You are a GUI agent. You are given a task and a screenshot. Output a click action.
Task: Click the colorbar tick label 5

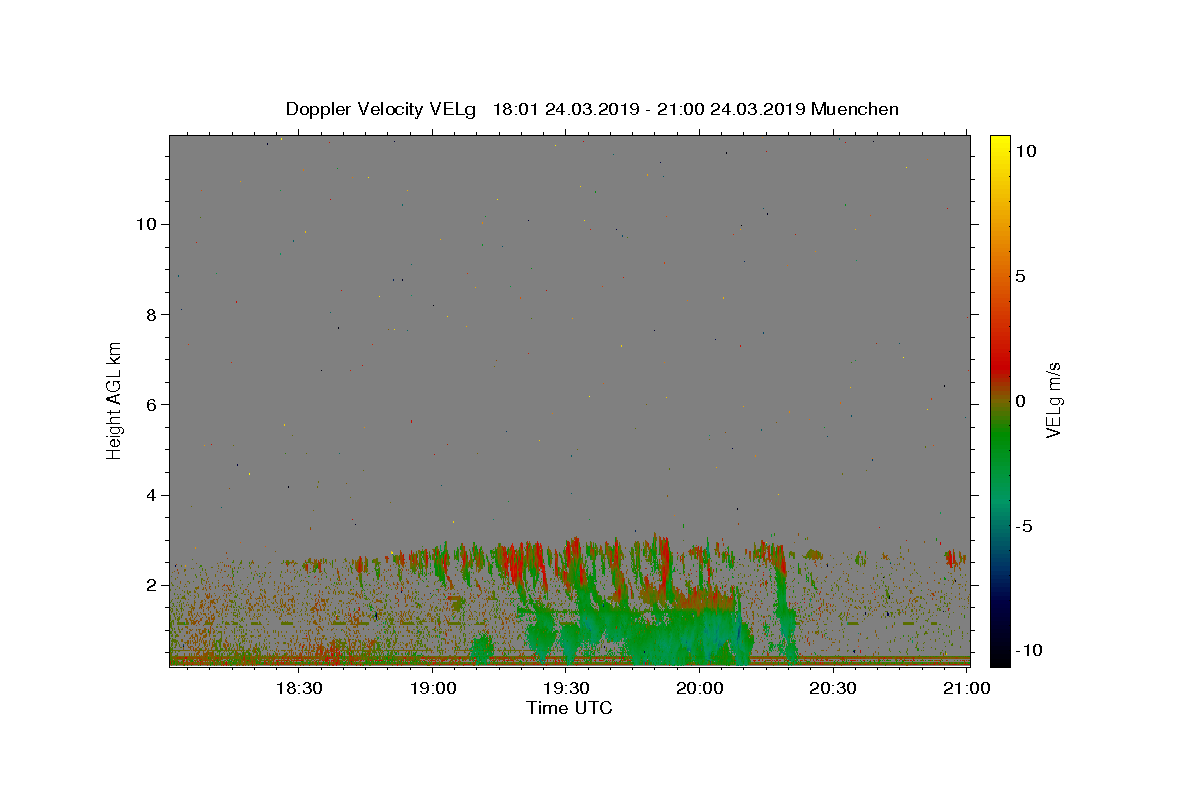(x=1020, y=276)
